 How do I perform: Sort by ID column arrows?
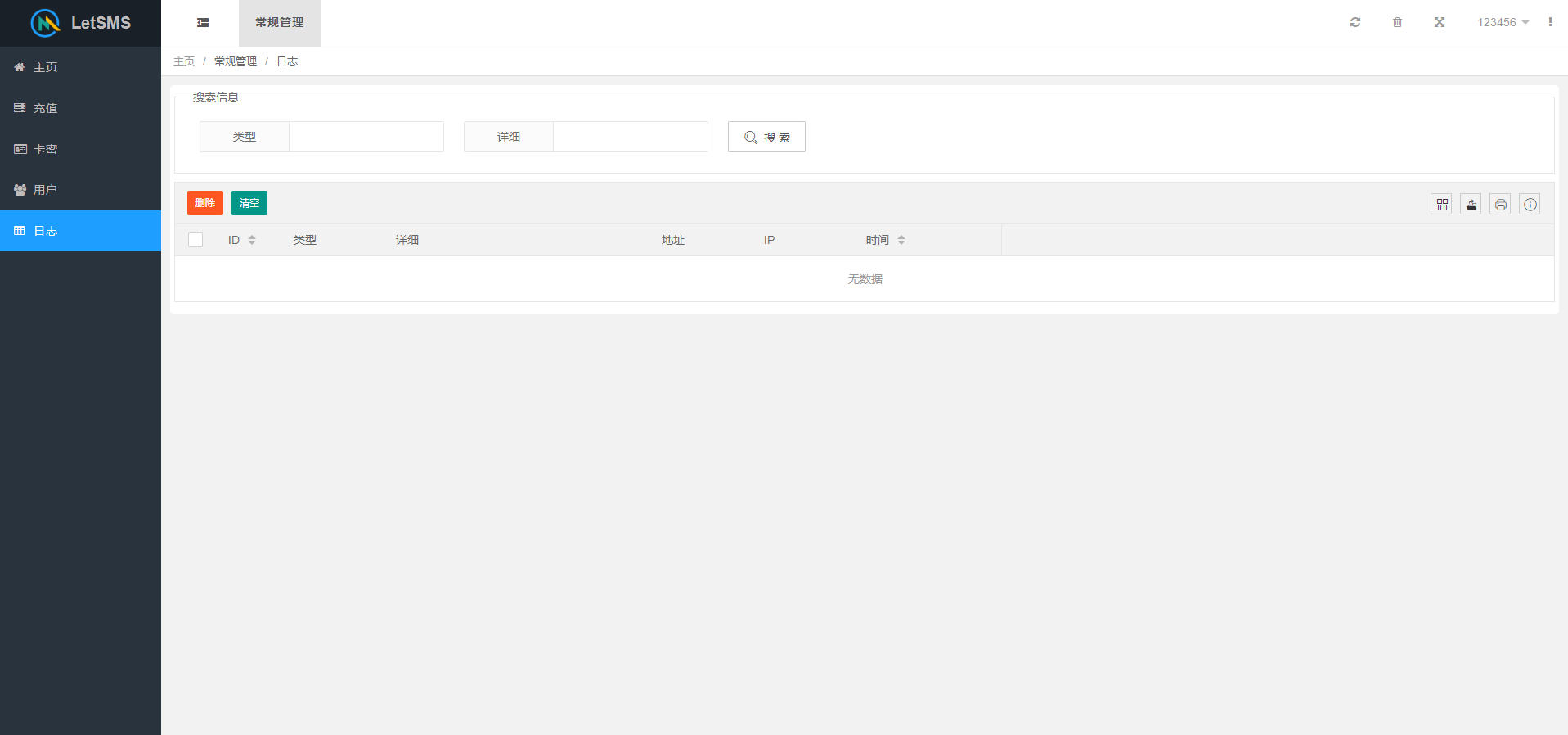(x=252, y=240)
